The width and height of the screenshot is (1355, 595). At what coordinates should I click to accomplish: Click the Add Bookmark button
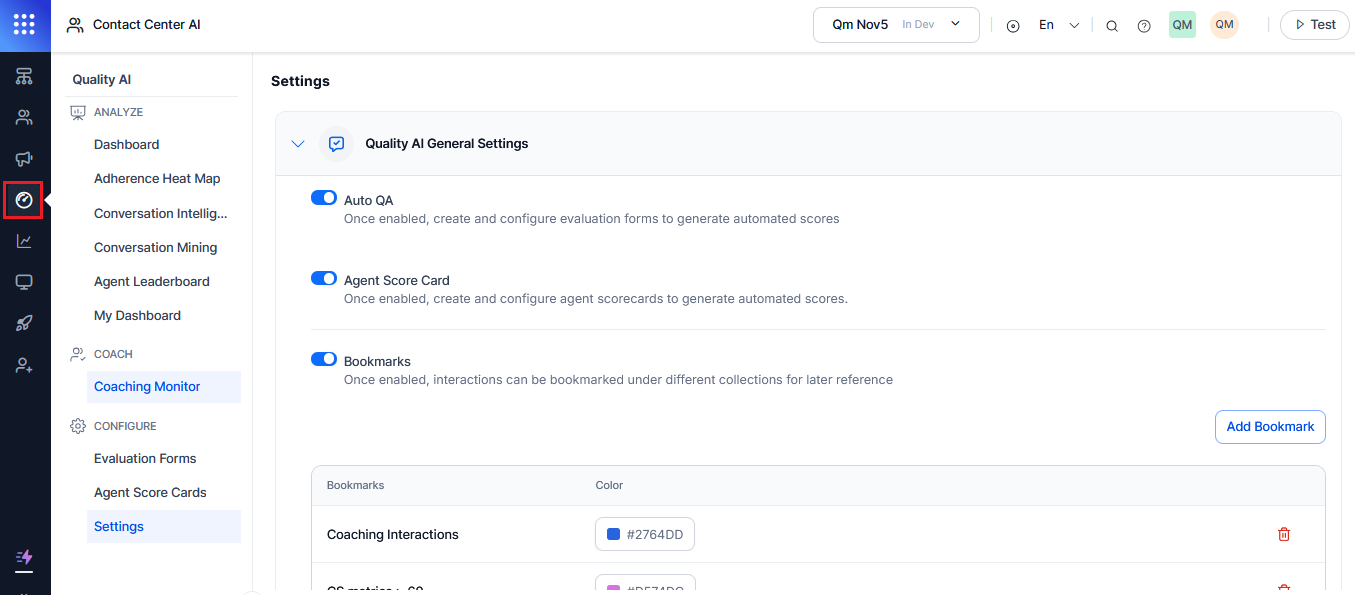(1270, 426)
